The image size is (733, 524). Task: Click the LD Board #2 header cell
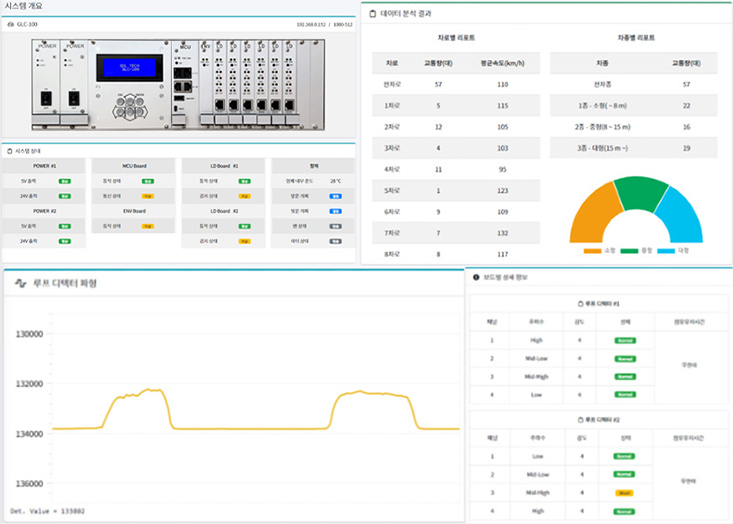(x=224, y=211)
